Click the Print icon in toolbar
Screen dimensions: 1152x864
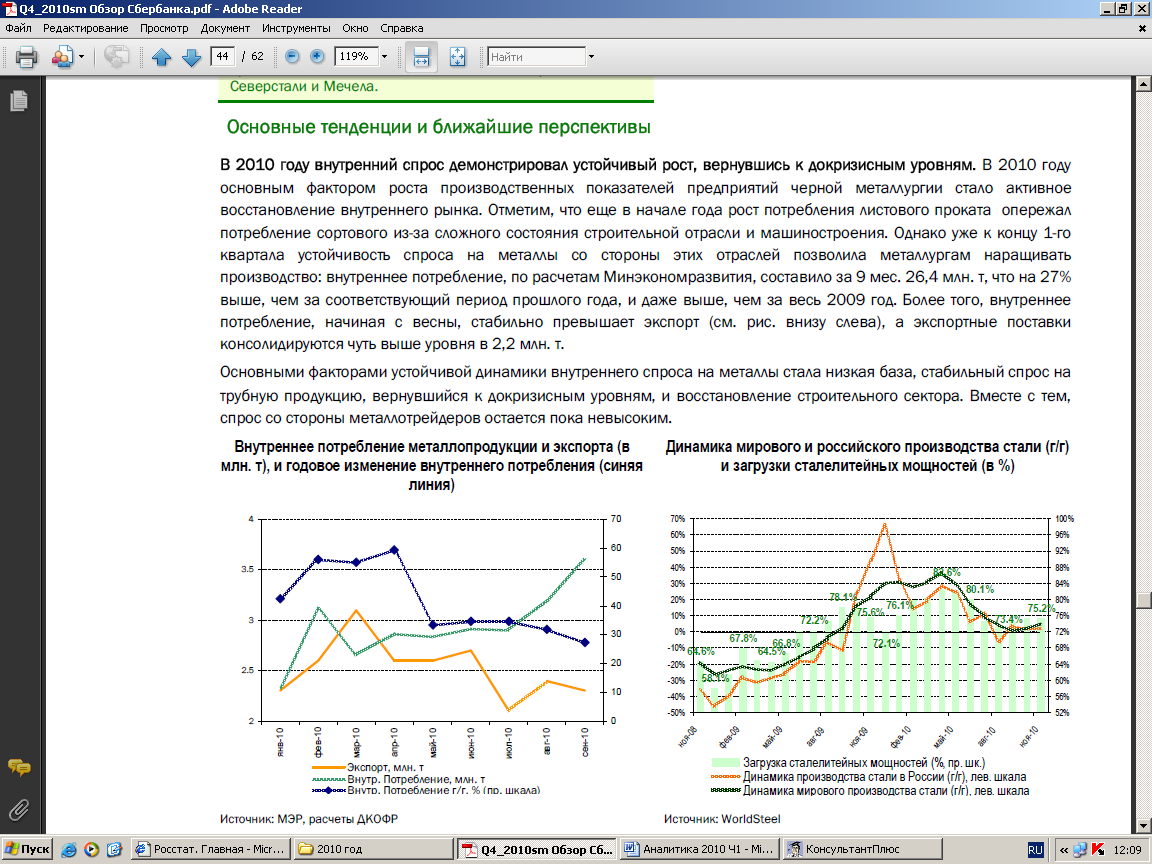(x=26, y=57)
